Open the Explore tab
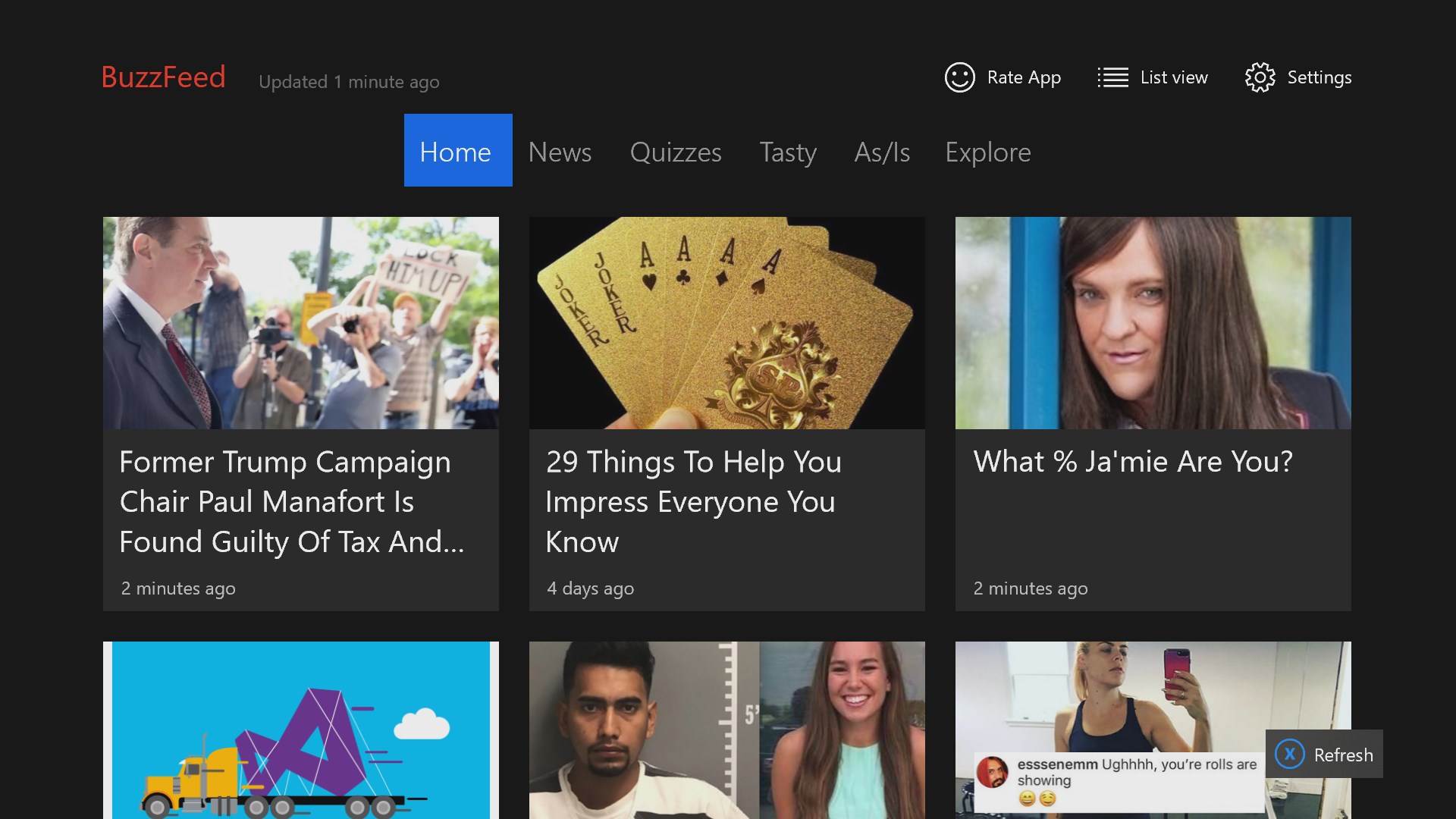 click(987, 152)
